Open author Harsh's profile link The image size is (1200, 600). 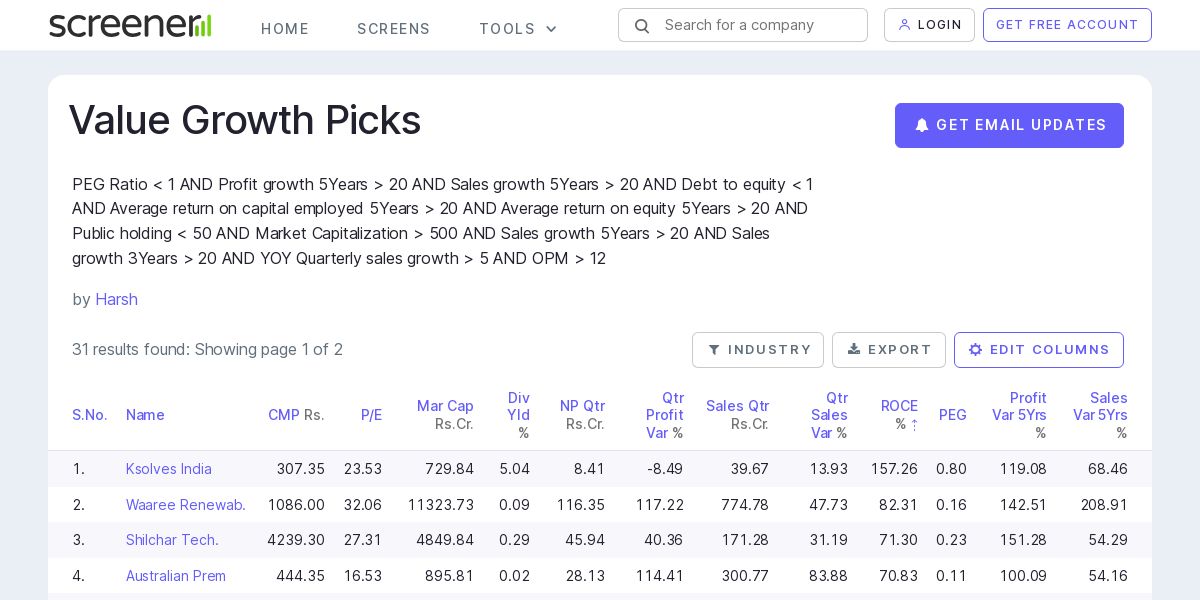[116, 299]
